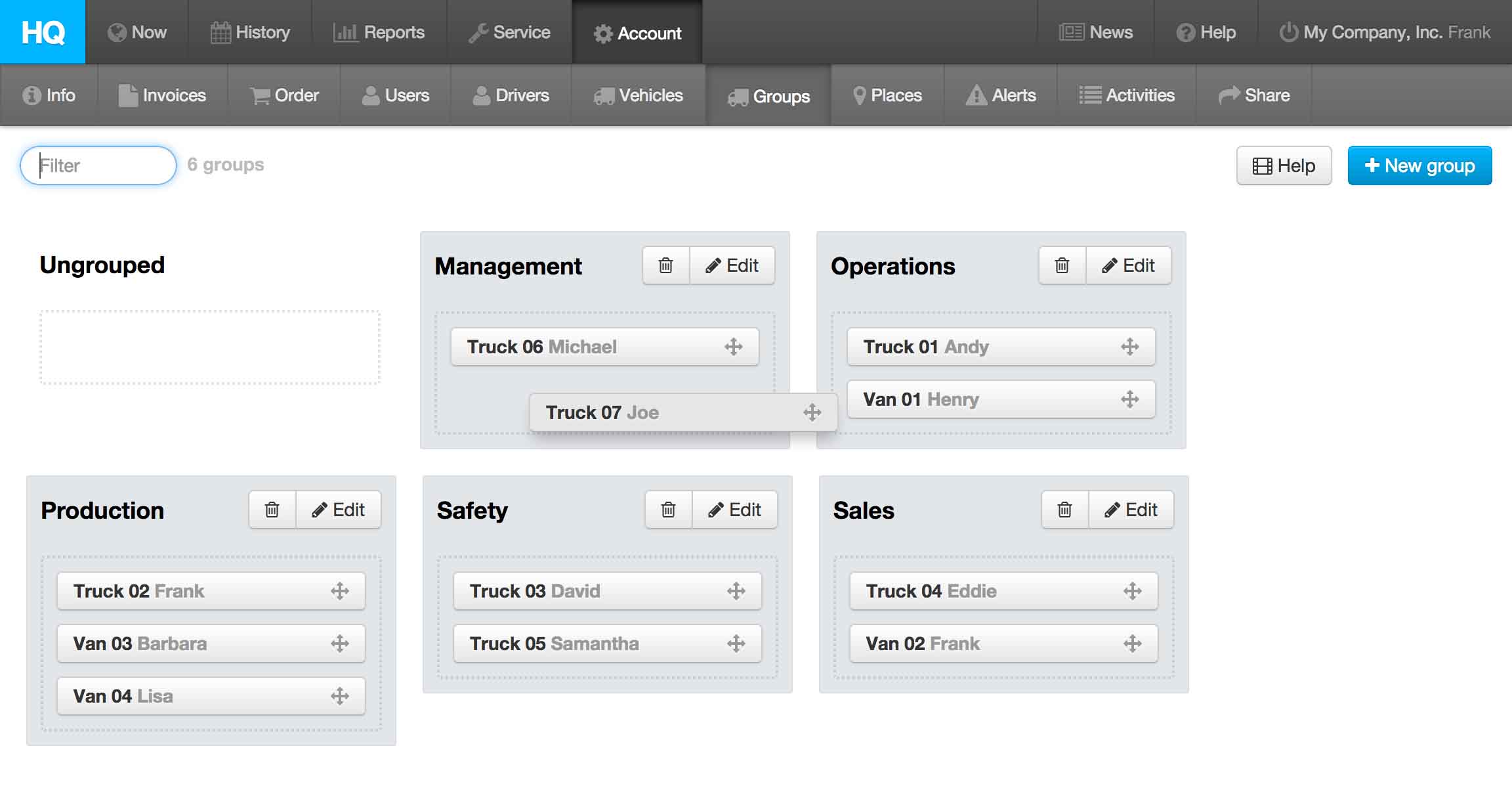
Task: Go to the History tab
Action: (250, 32)
